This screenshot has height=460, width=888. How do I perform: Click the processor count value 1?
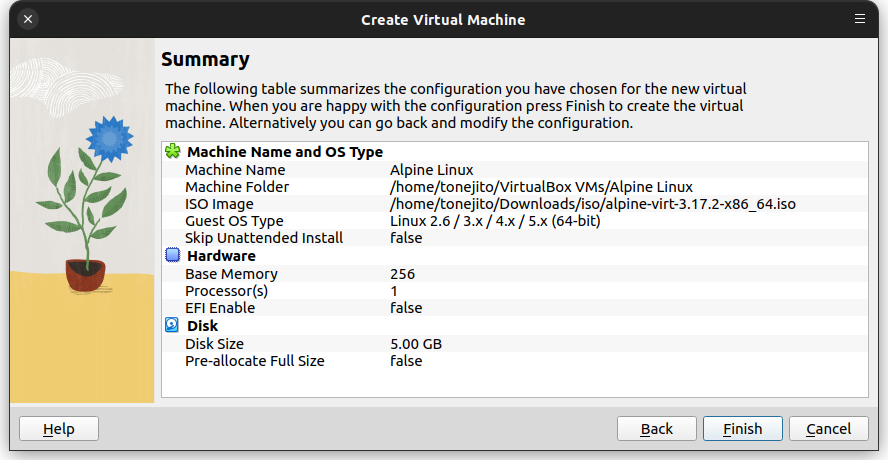pos(394,291)
